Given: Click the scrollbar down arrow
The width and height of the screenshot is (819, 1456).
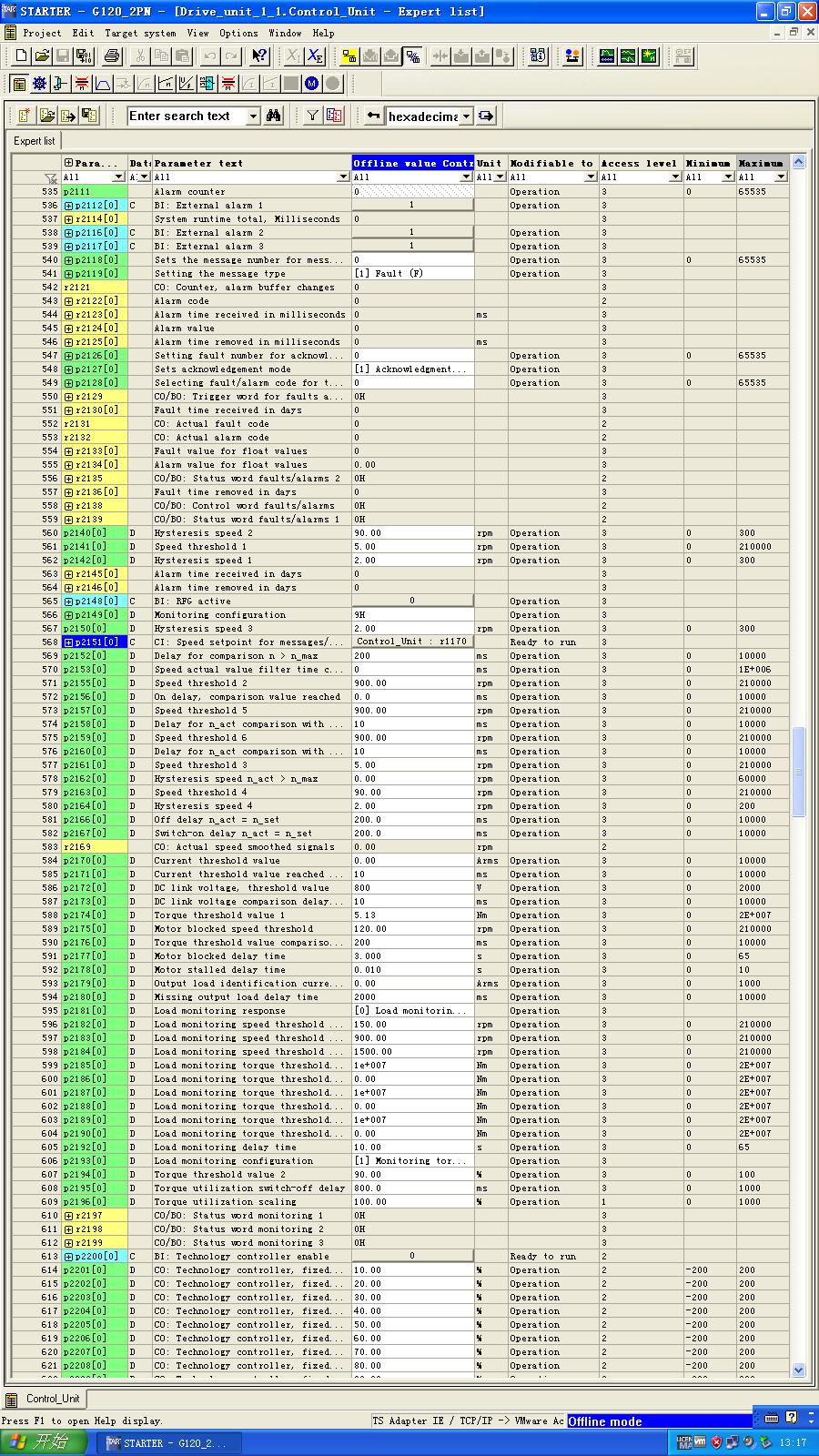Looking at the screenshot, I should tap(798, 1370).
